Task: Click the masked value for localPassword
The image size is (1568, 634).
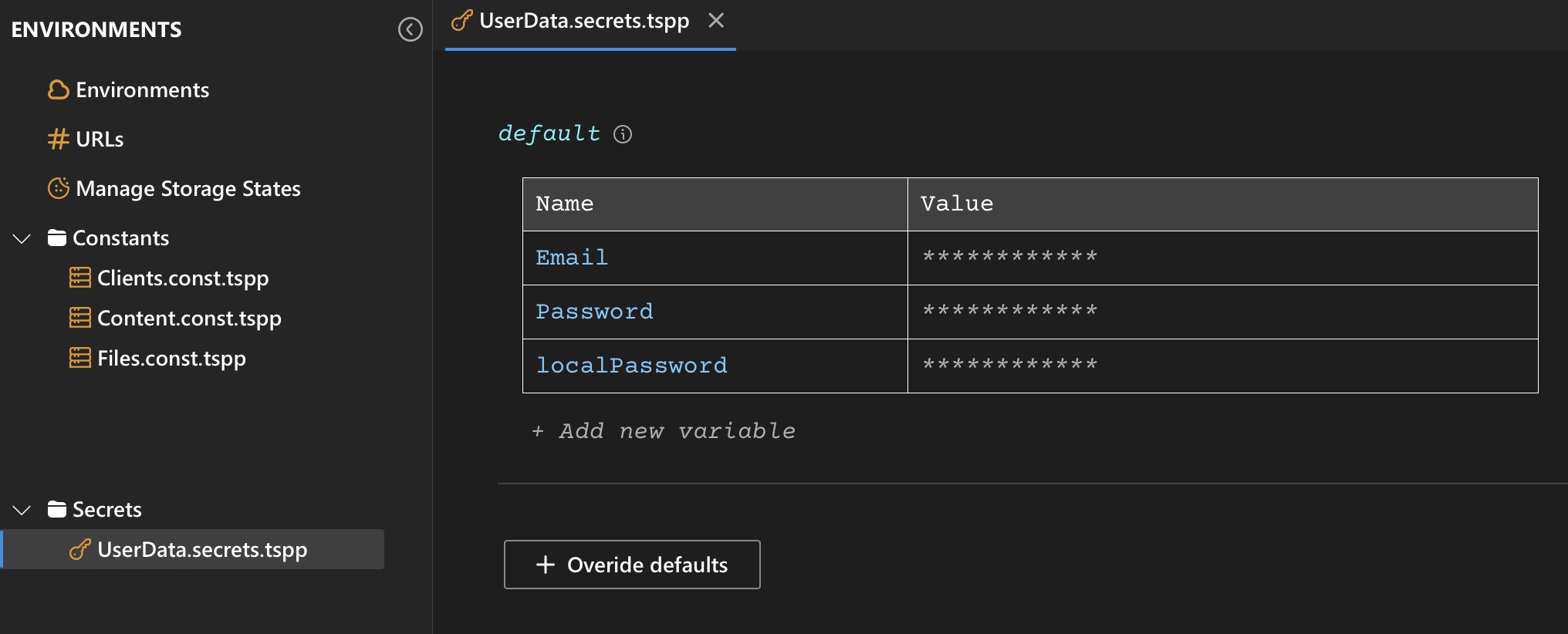Action: (1010, 365)
